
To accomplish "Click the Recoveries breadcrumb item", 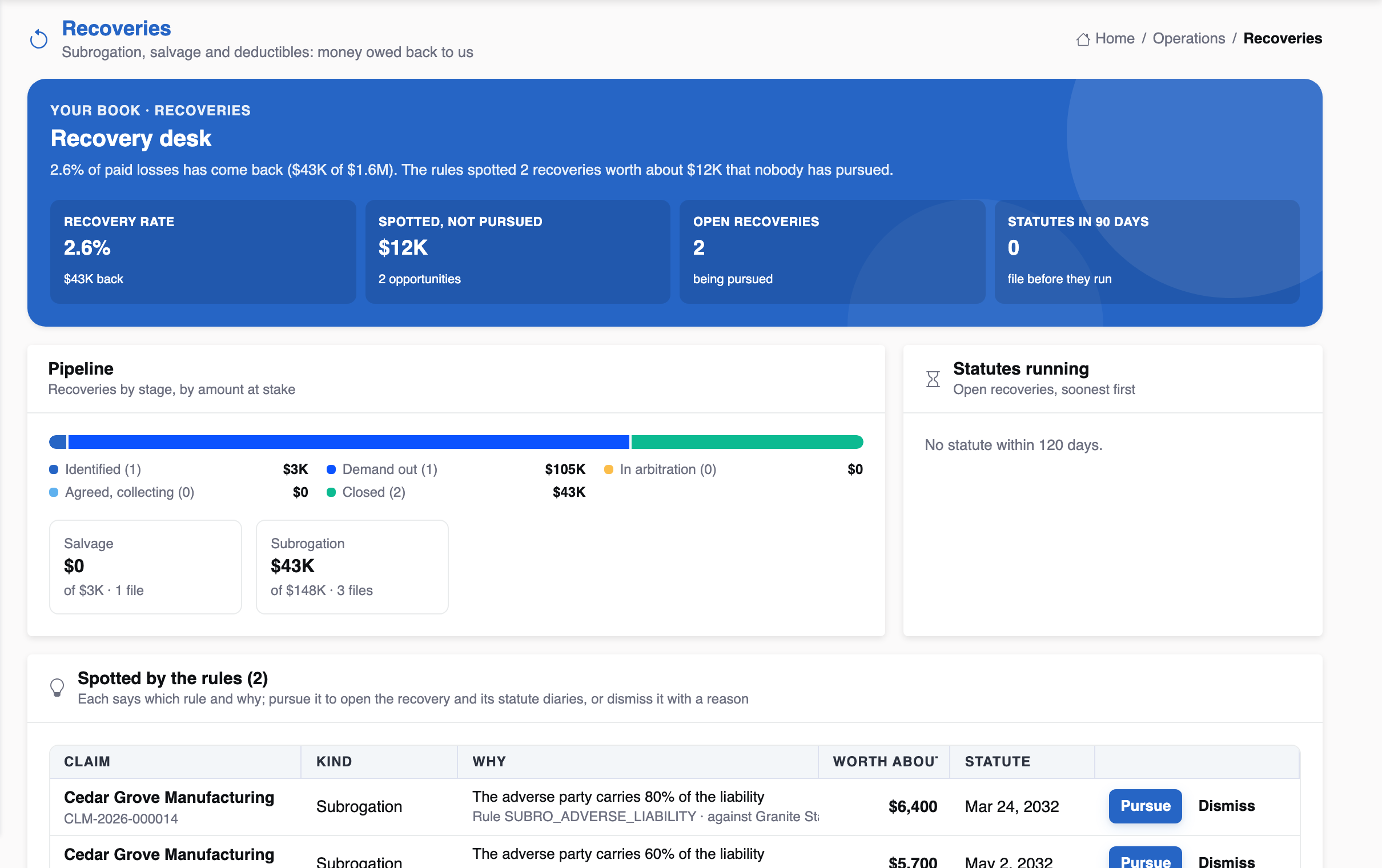I will (x=1282, y=38).
